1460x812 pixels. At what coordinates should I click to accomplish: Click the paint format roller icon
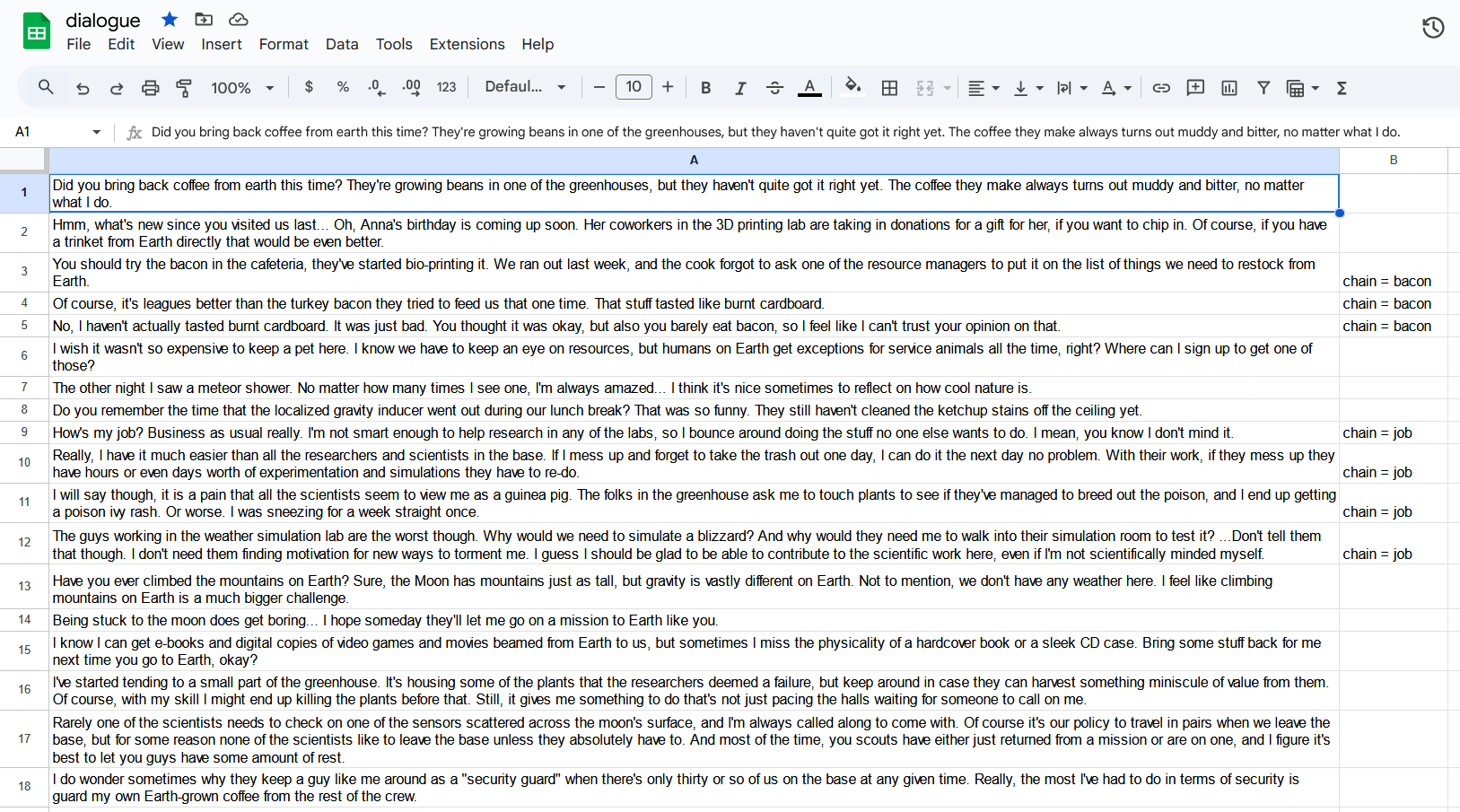click(184, 88)
